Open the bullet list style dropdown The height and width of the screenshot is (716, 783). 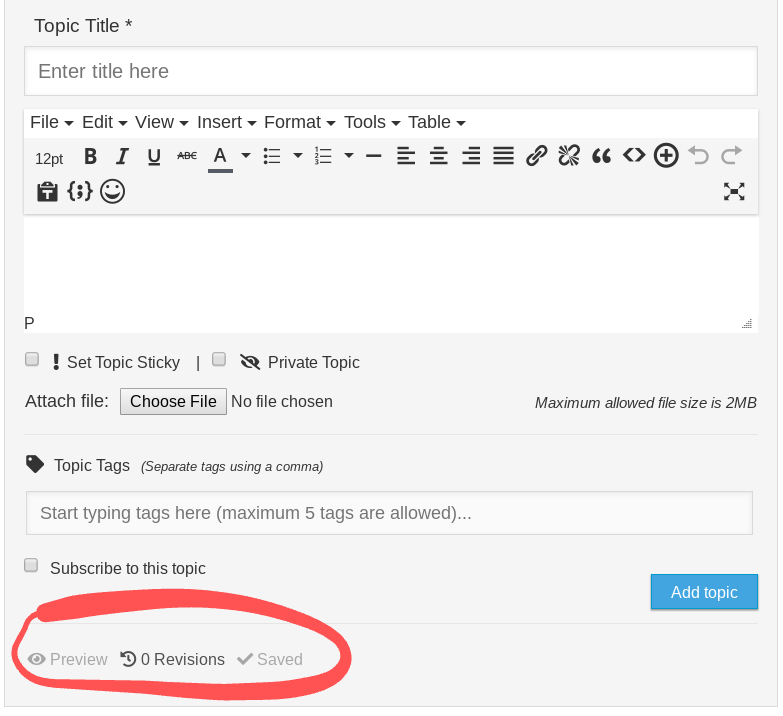click(297, 156)
